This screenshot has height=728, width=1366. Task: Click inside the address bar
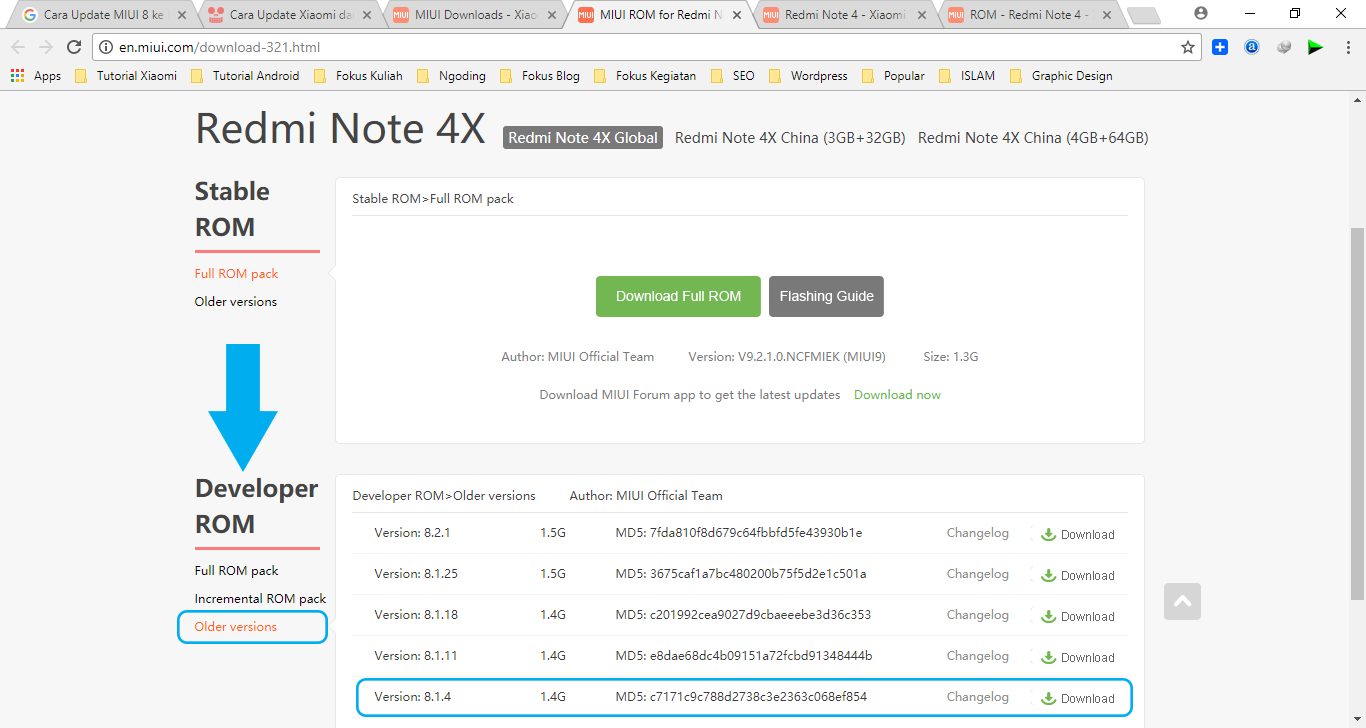pyautogui.click(x=400, y=46)
